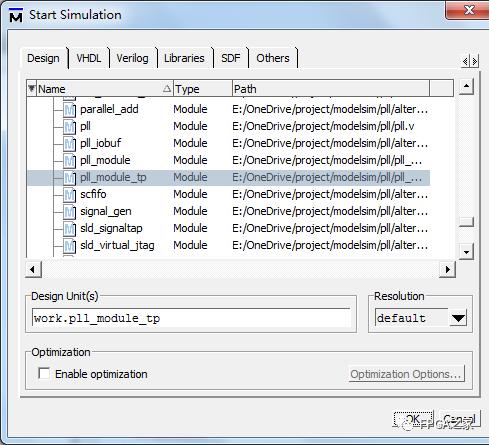Open the Resolution dropdown arrow
Image resolution: width=489 pixels, height=445 pixels.
coord(458,318)
